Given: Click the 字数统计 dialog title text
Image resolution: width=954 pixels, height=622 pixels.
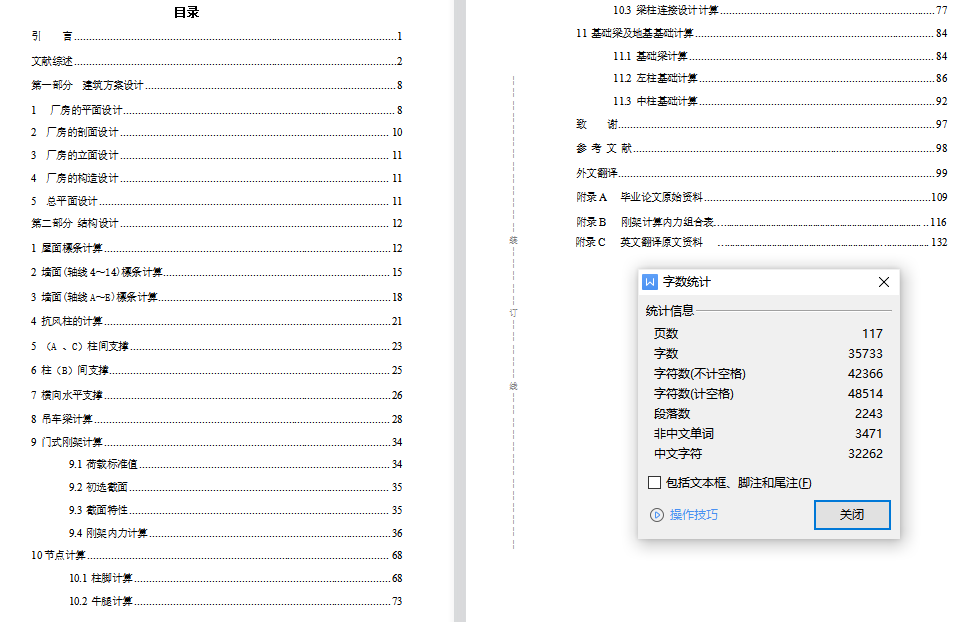Looking at the screenshot, I should [x=687, y=282].
